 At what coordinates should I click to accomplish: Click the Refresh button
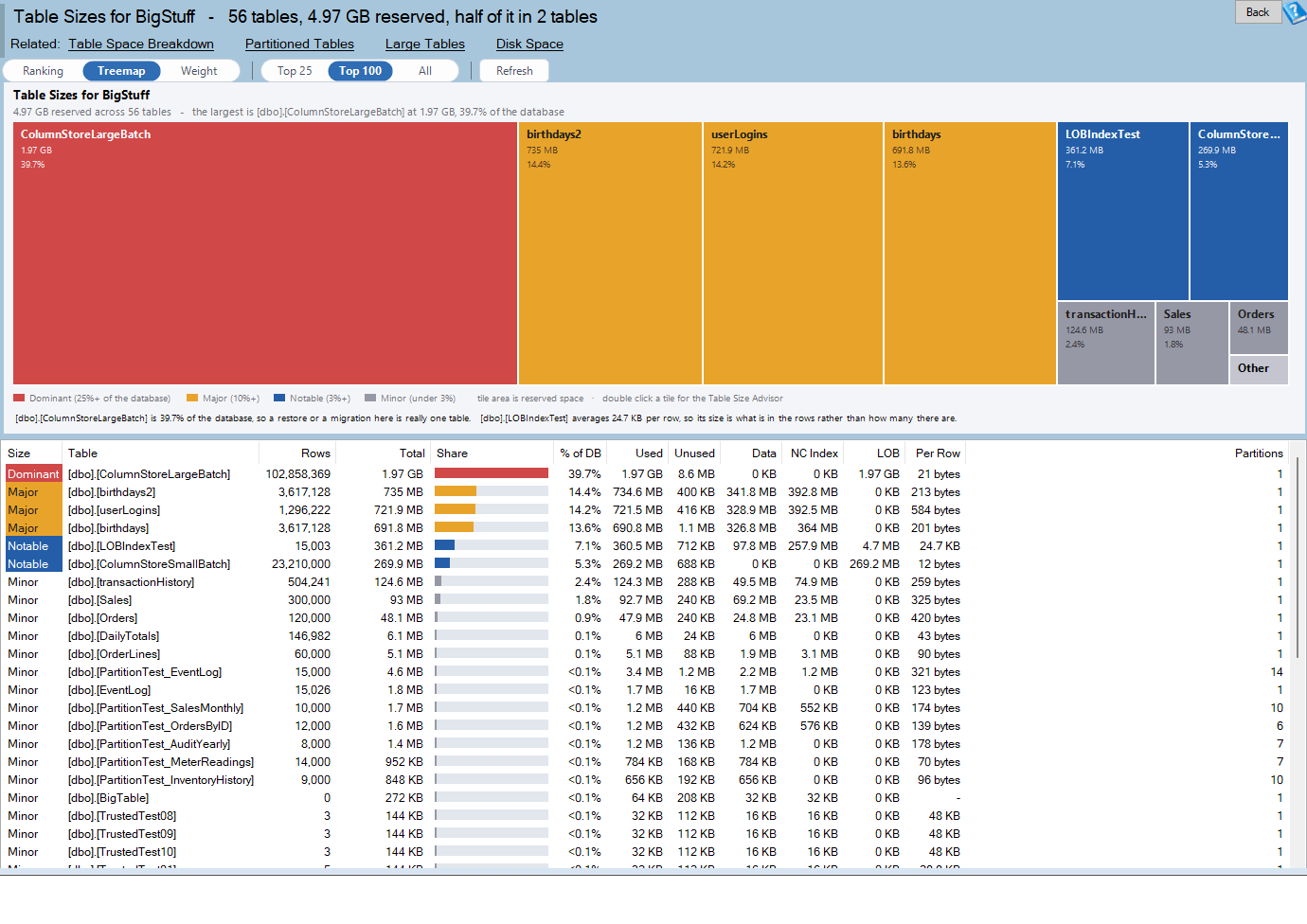pos(514,71)
